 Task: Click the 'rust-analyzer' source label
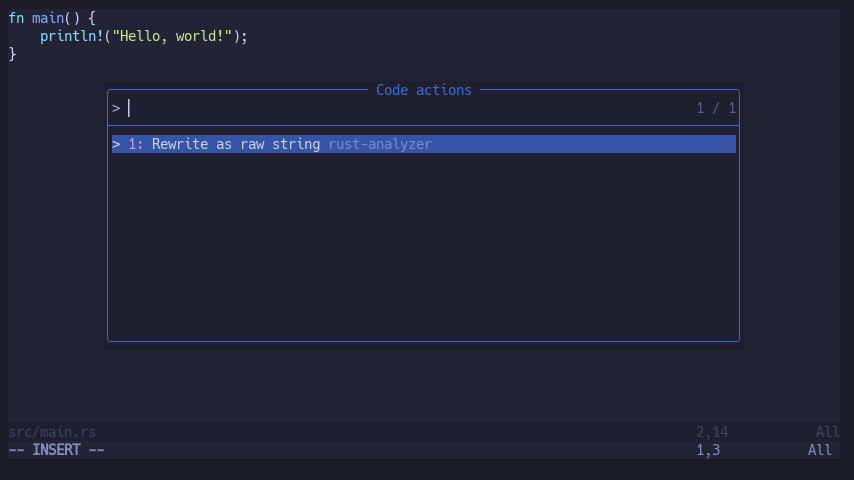pyautogui.click(x=380, y=144)
